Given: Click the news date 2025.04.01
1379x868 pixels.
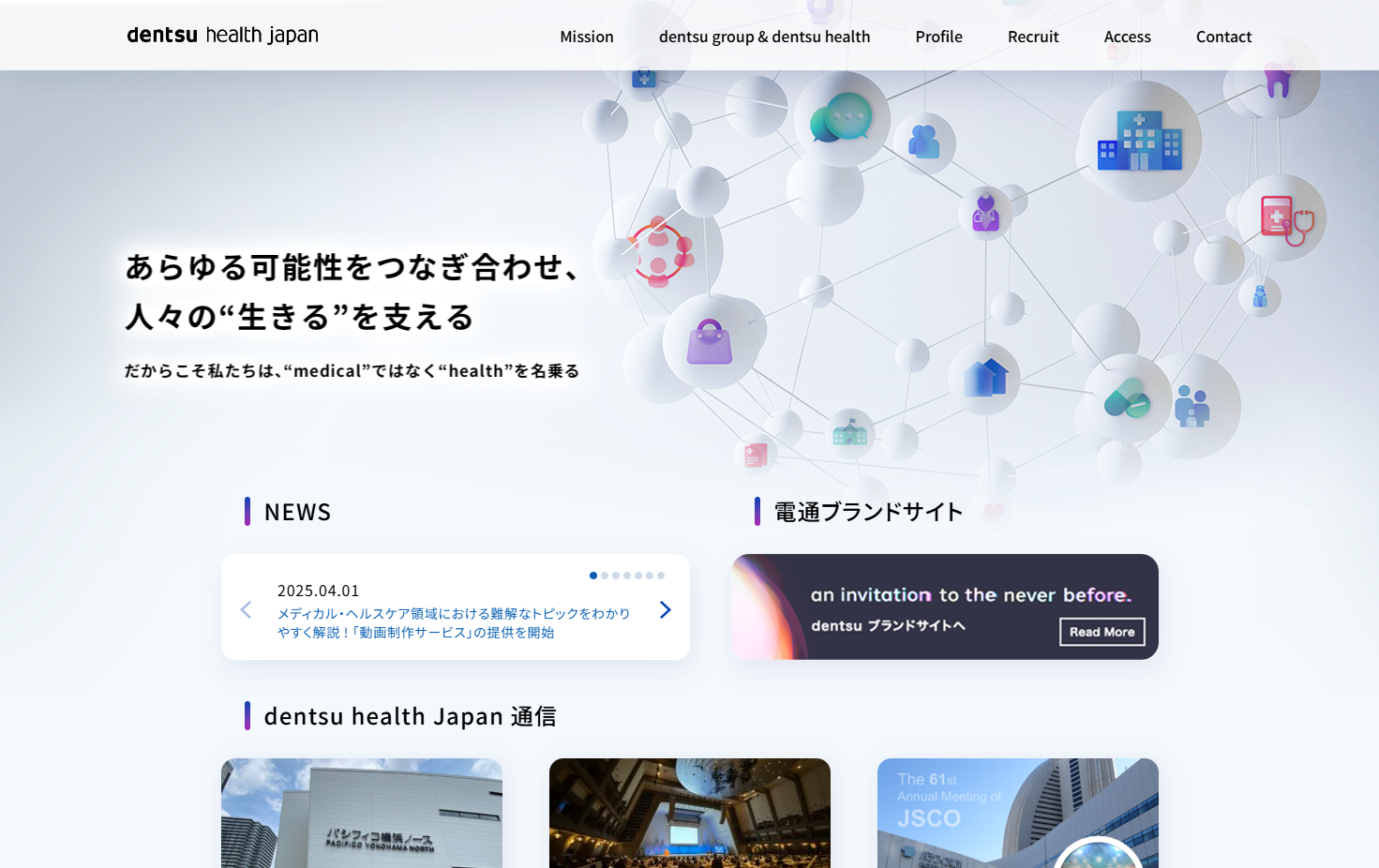Looking at the screenshot, I should point(318,591).
